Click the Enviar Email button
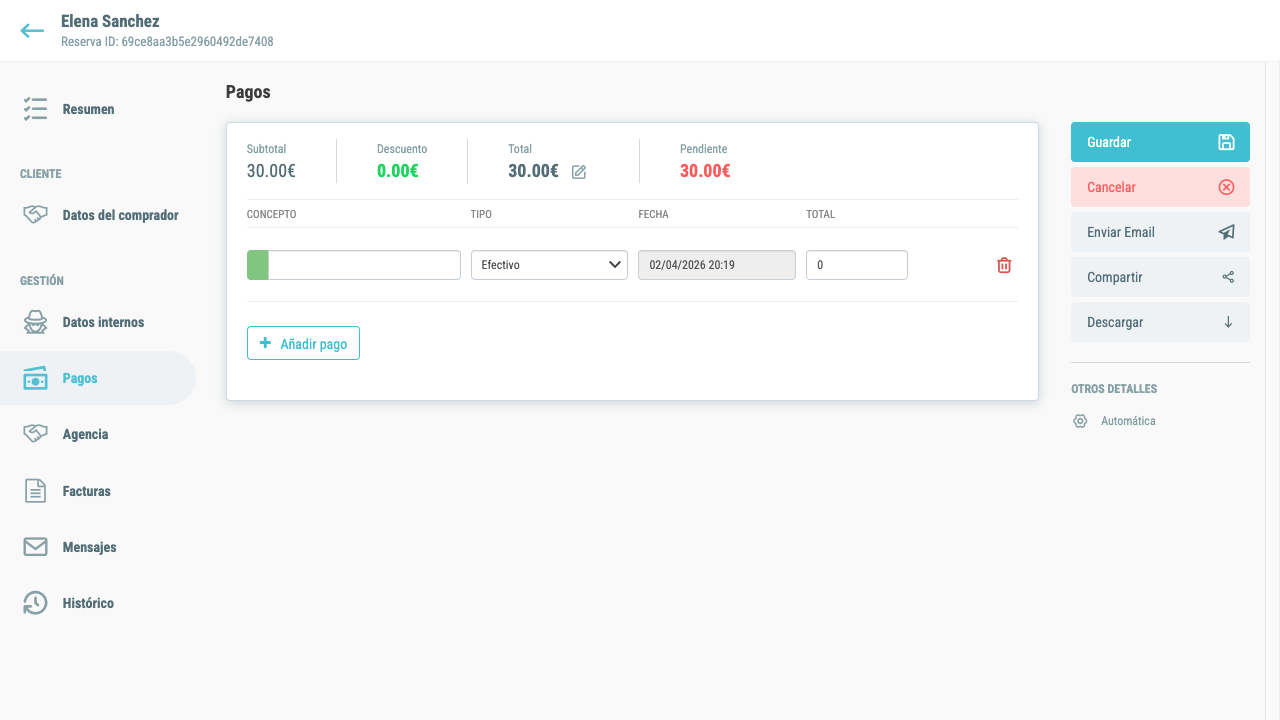 click(1160, 232)
